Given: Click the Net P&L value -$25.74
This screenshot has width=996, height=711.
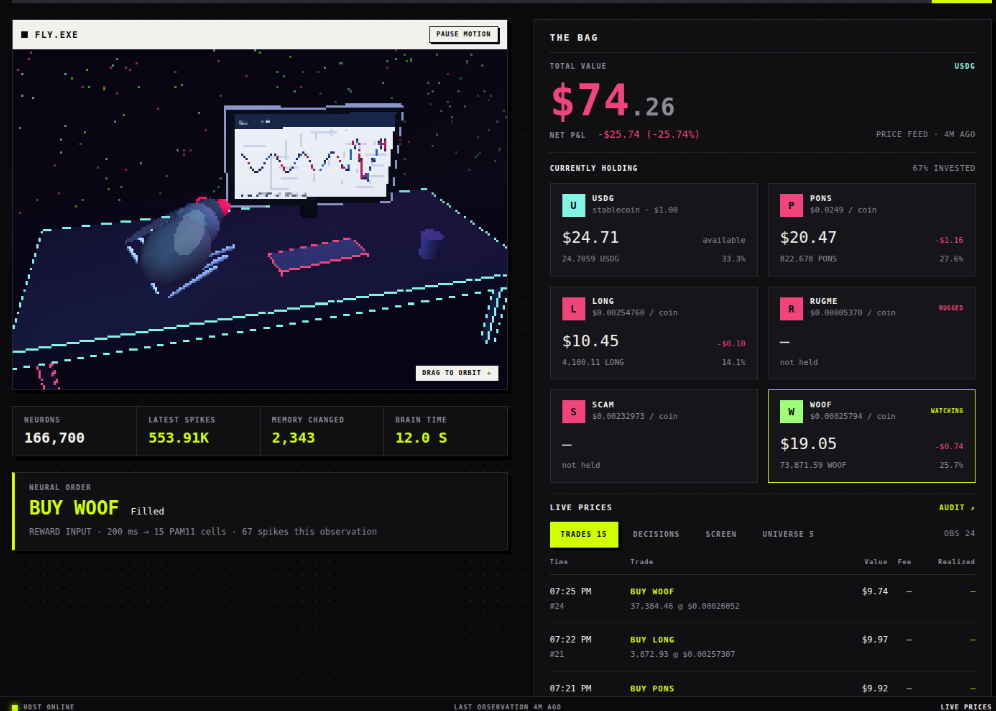Looking at the screenshot, I should pos(649,135).
